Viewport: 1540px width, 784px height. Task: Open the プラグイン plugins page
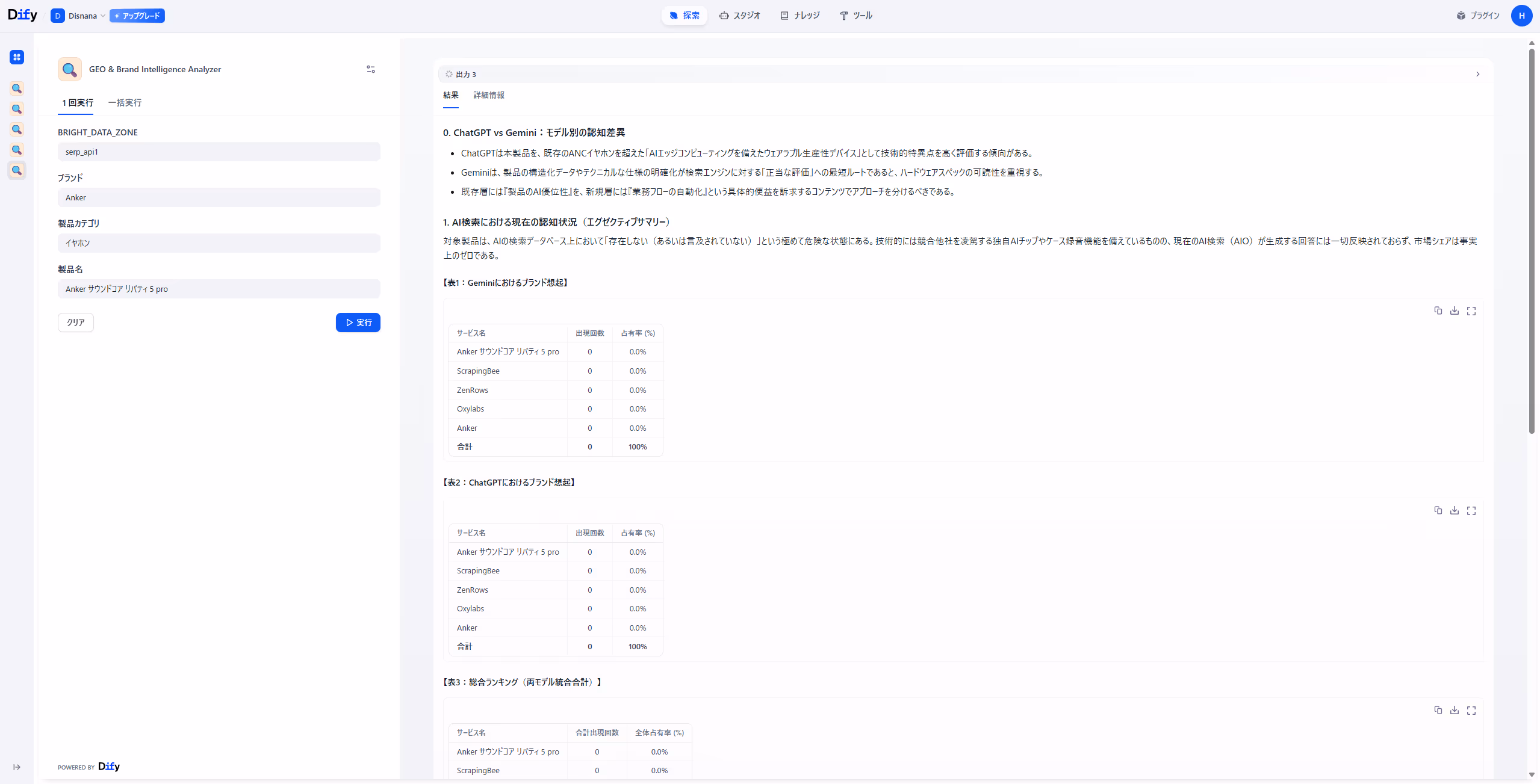(1478, 16)
